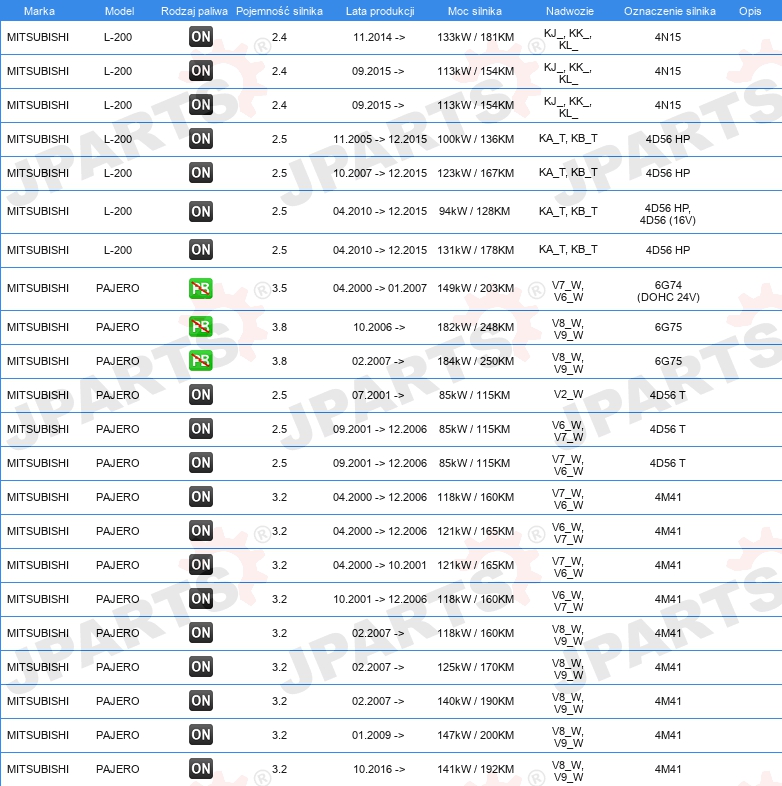Click the 4D56 T cell in the V2_W row
This screenshot has height=786, width=782.
coord(668,396)
